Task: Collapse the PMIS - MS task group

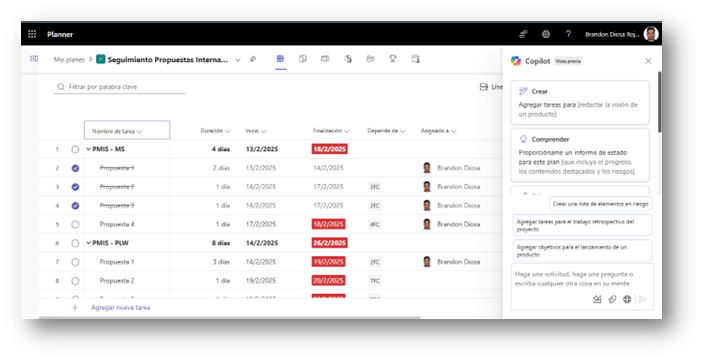Action: point(88,149)
